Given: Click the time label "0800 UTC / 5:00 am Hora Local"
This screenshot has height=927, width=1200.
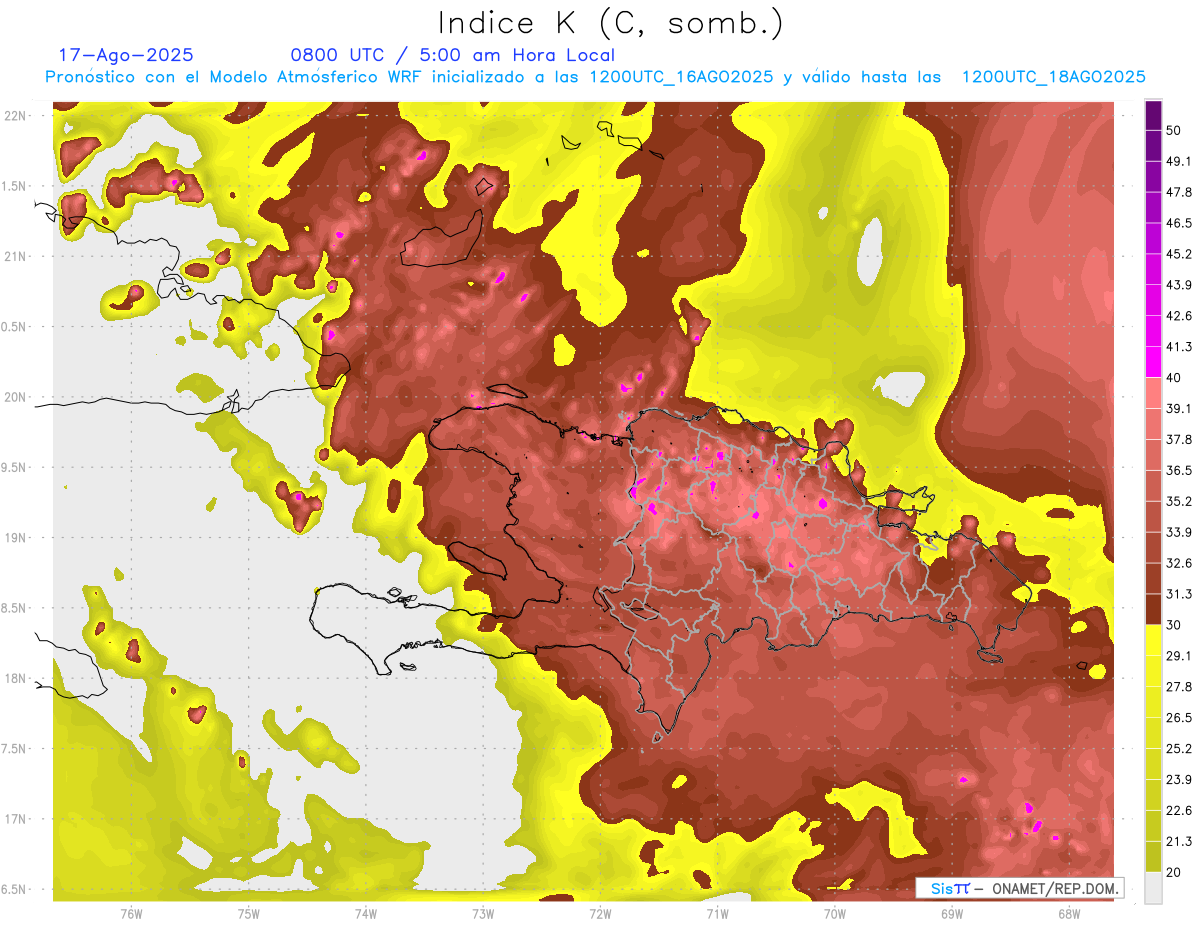Looking at the screenshot, I should click(452, 55).
